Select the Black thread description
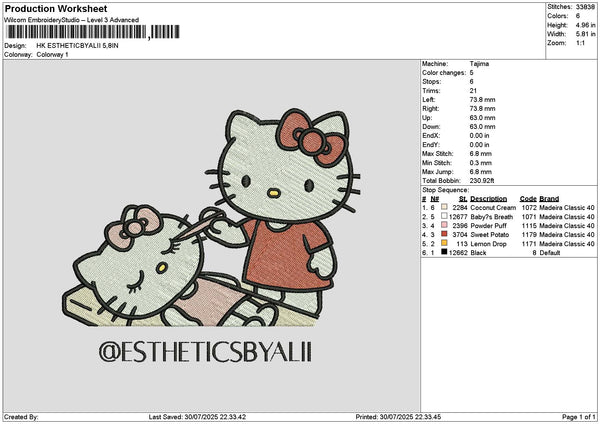The image size is (600, 424). pos(478,253)
